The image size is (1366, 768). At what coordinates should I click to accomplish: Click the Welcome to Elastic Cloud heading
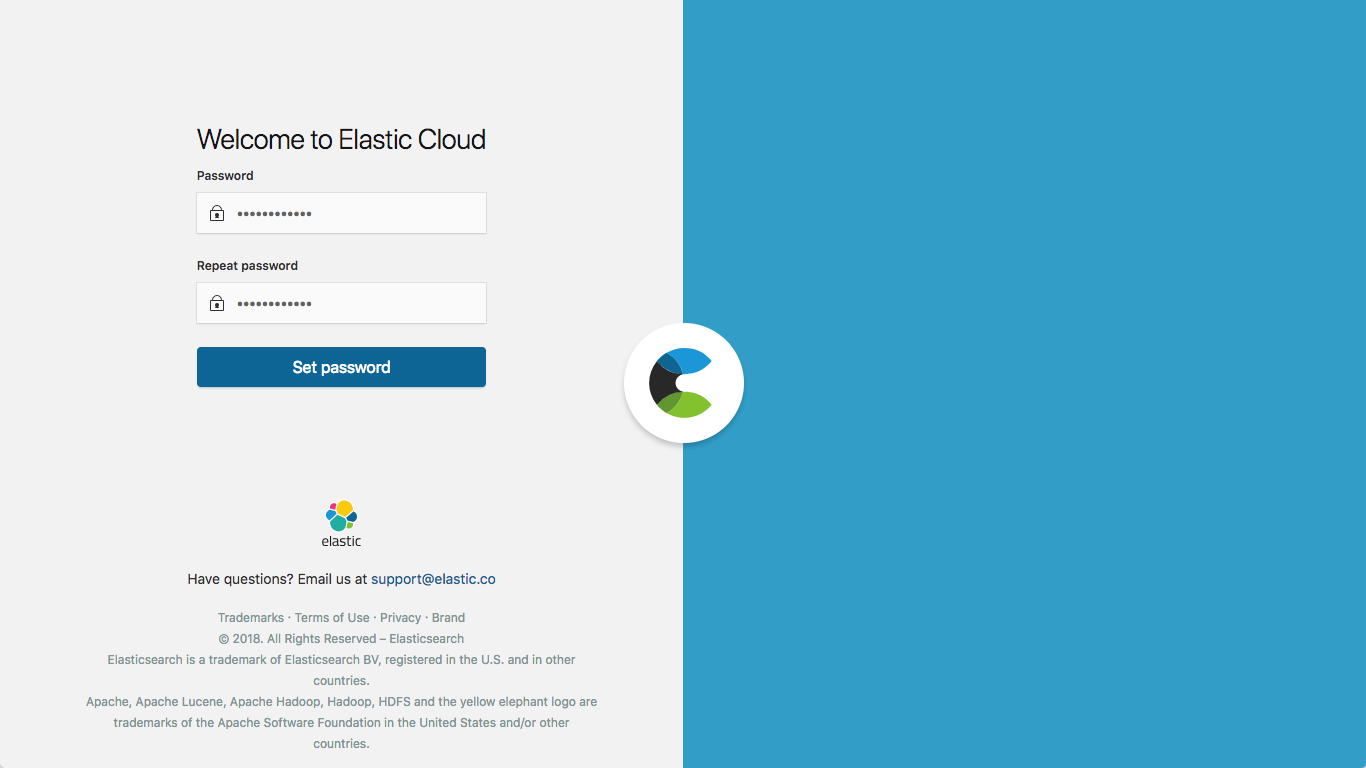[341, 139]
